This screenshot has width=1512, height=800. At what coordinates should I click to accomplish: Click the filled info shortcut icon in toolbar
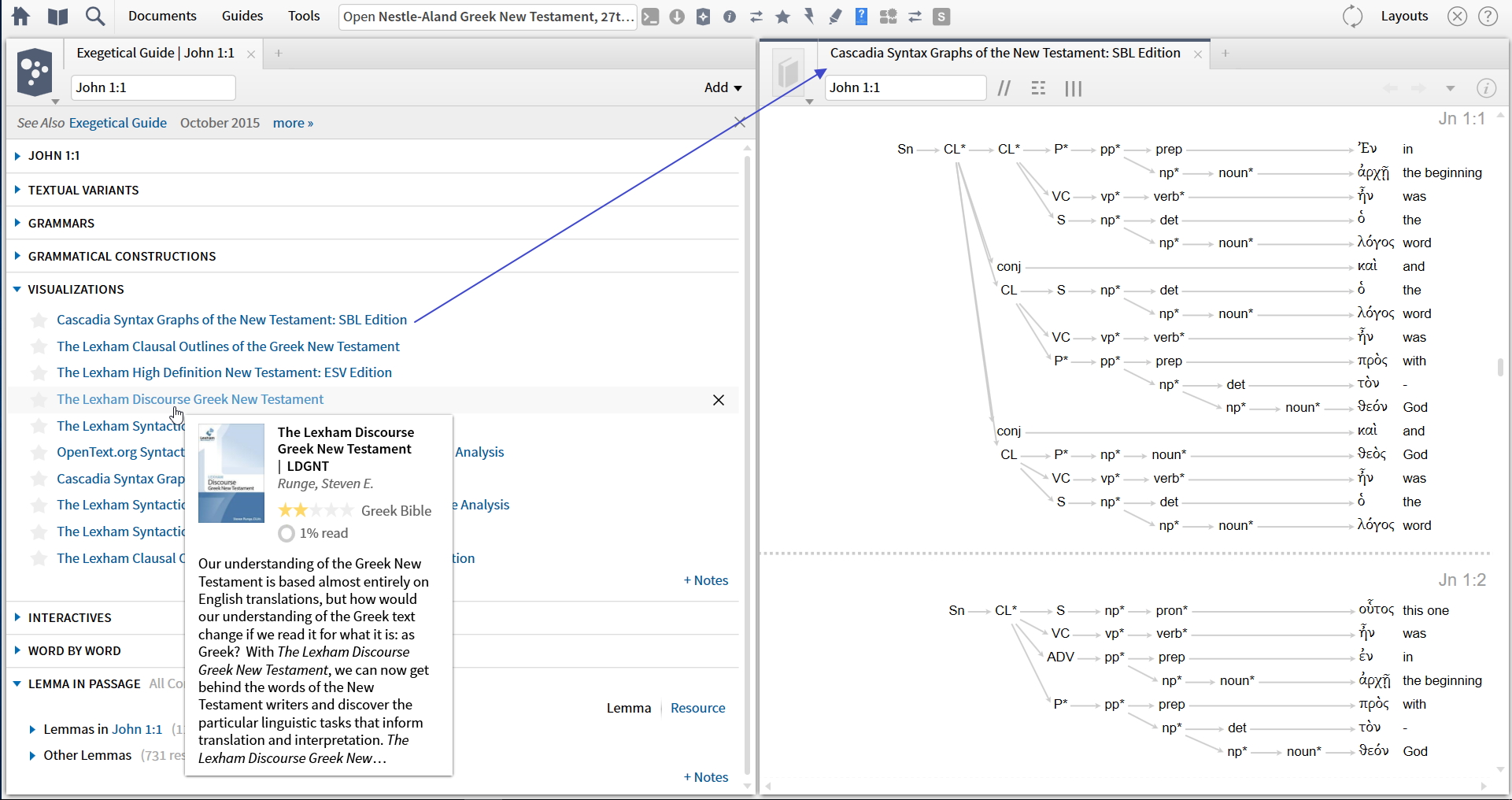tap(730, 17)
